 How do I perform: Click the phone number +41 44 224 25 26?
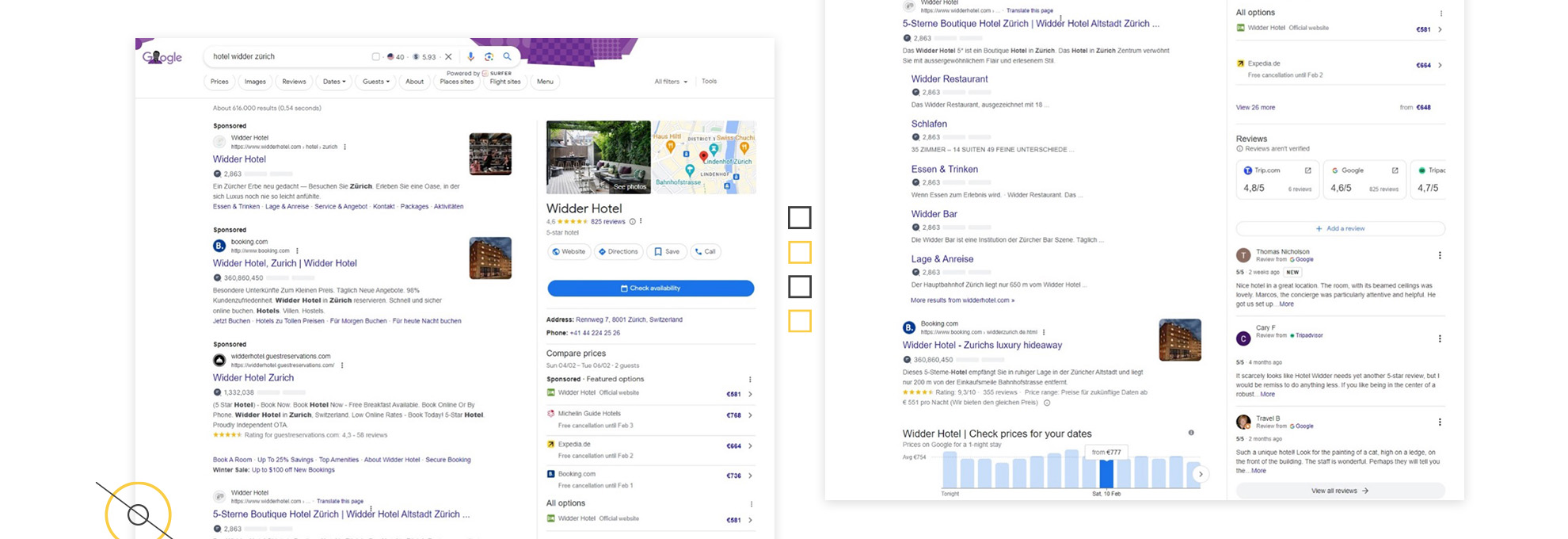[x=595, y=333]
